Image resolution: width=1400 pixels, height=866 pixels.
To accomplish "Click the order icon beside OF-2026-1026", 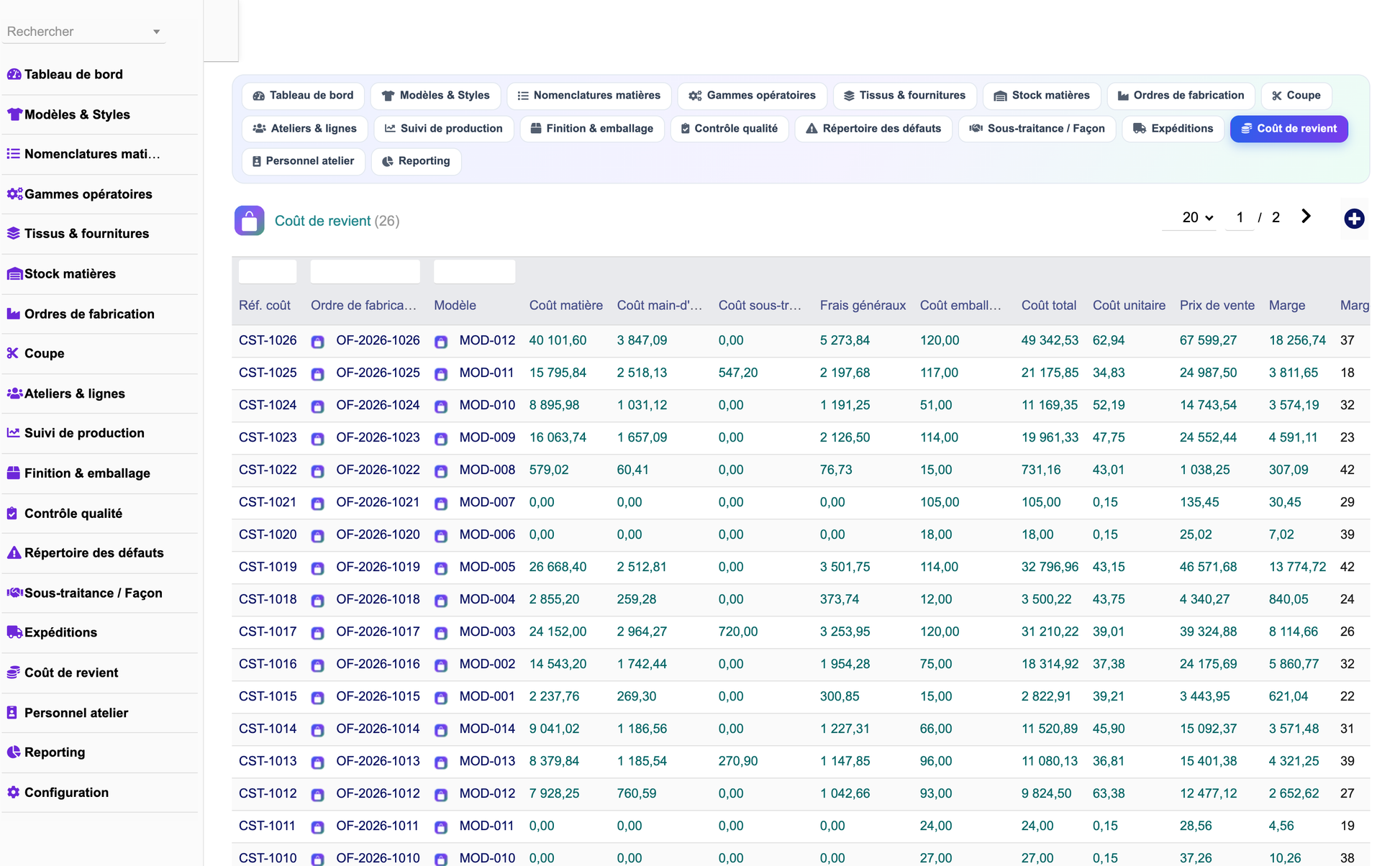I will coord(317,342).
